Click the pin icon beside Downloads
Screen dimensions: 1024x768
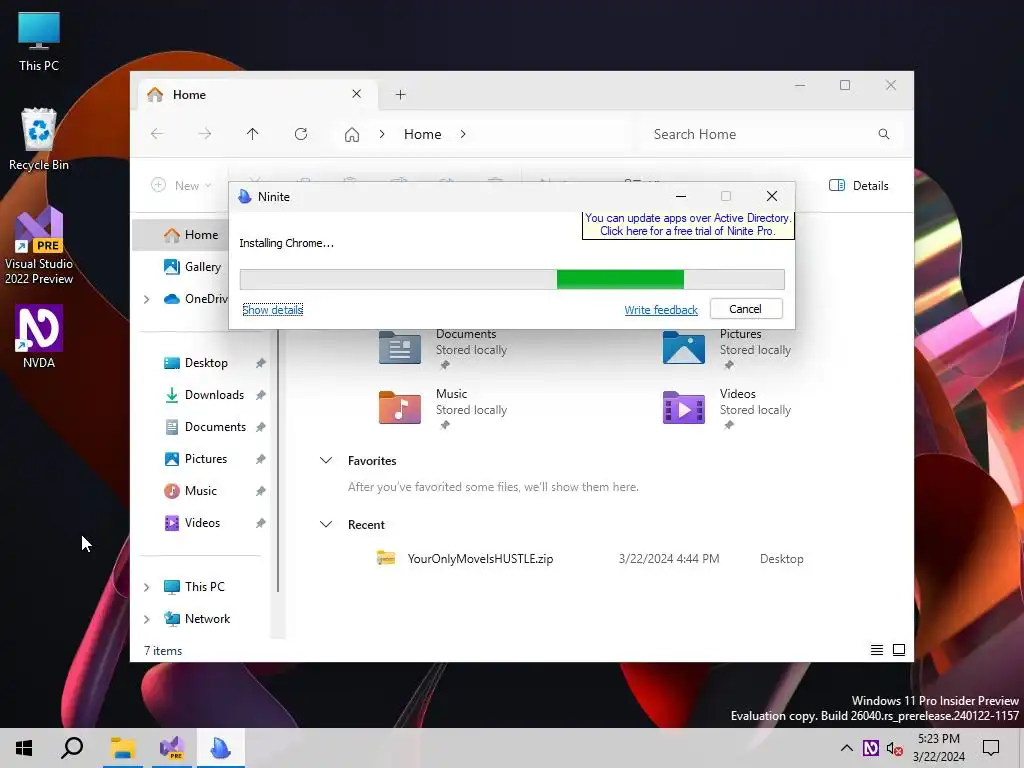click(x=261, y=395)
